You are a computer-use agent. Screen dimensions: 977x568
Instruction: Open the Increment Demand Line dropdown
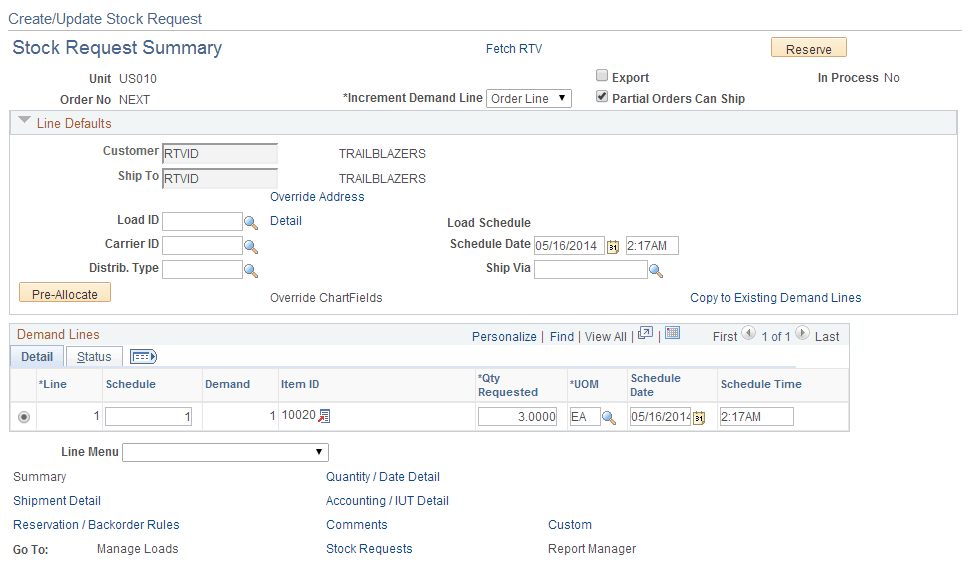click(x=528, y=98)
